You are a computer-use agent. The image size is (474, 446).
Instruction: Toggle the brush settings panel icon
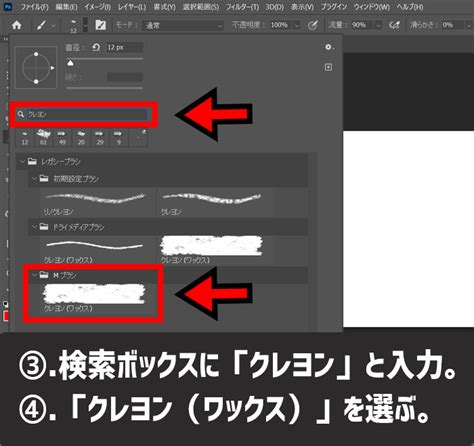tap(101, 25)
